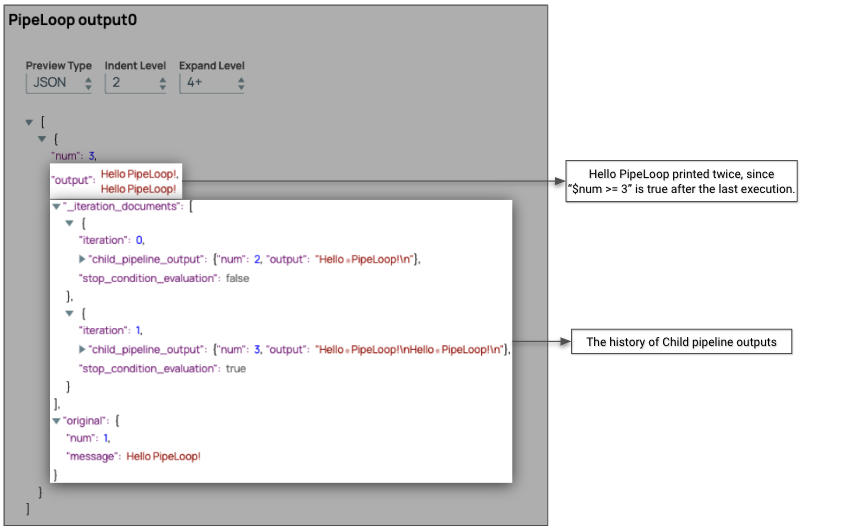Collapse the "original" object node
The width and height of the screenshot is (847, 529).
click(56, 420)
